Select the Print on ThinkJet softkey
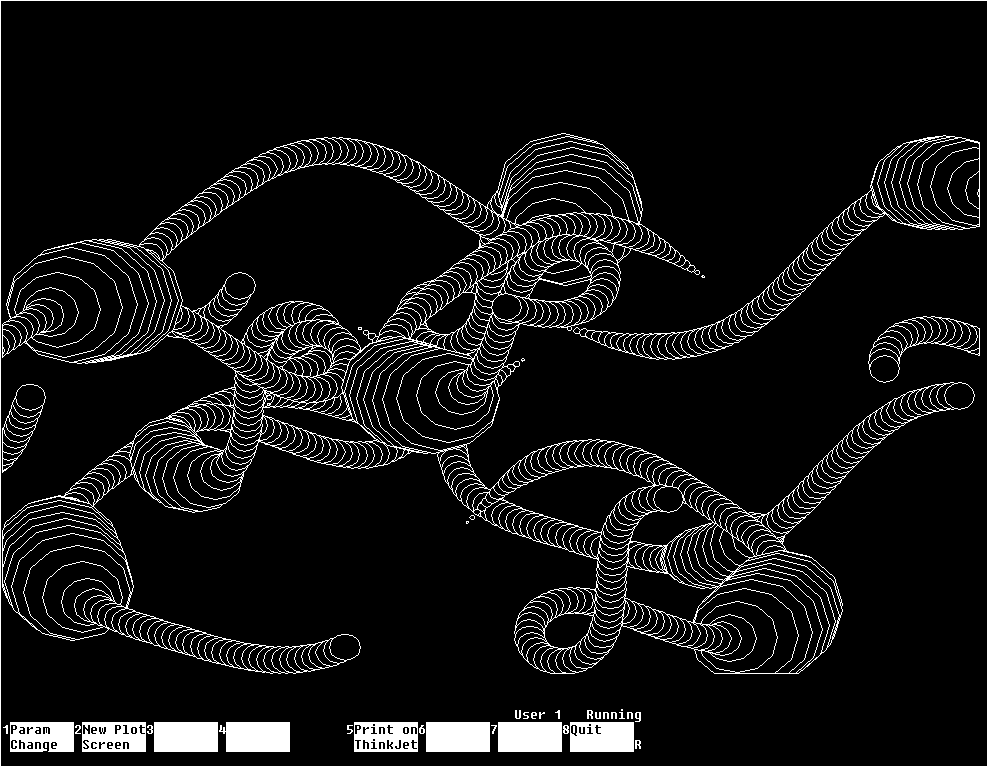The height and width of the screenshot is (768, 989). (385, 737)
